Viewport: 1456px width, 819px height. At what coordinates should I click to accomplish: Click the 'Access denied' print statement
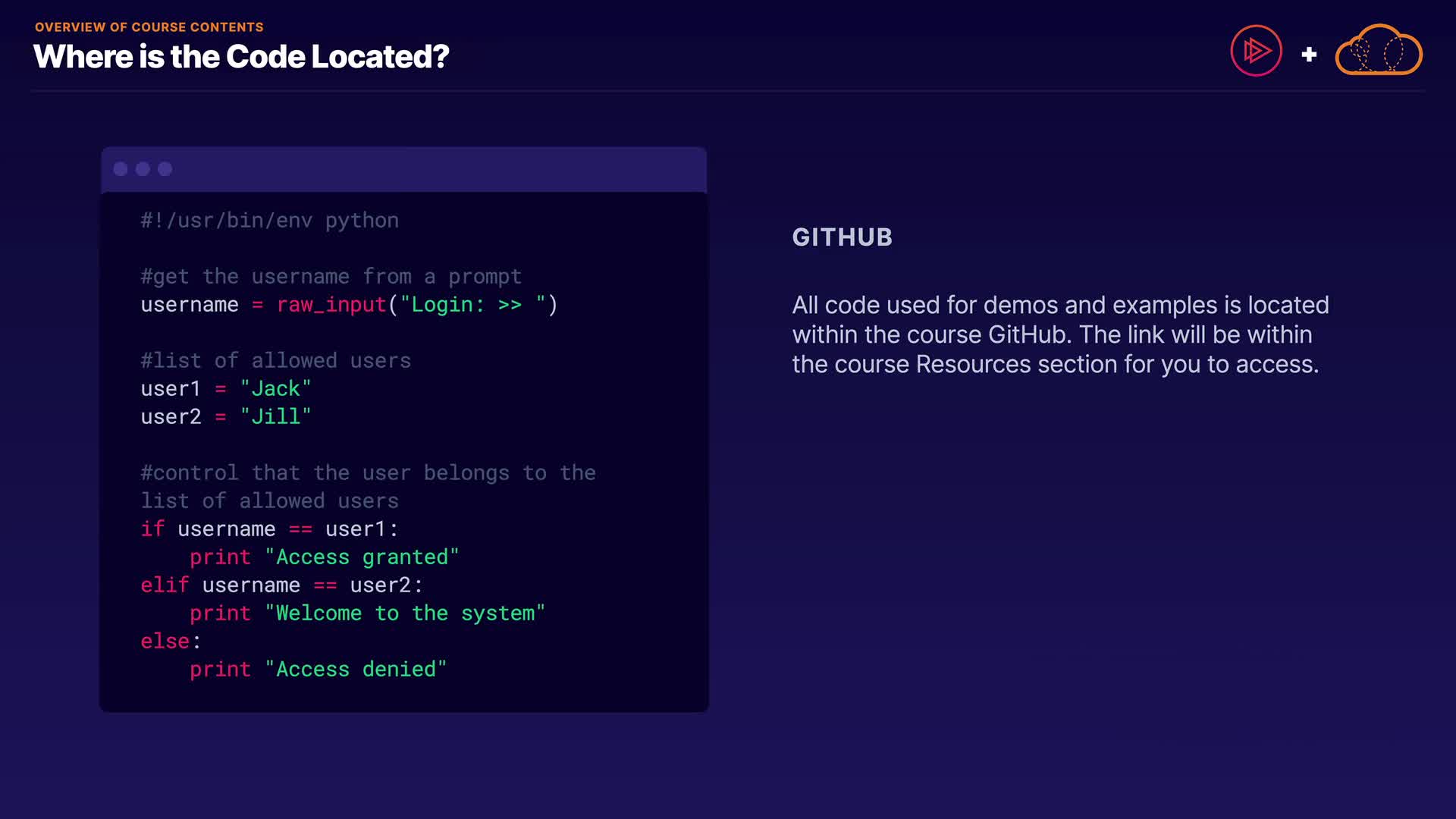tap(318, 670)
